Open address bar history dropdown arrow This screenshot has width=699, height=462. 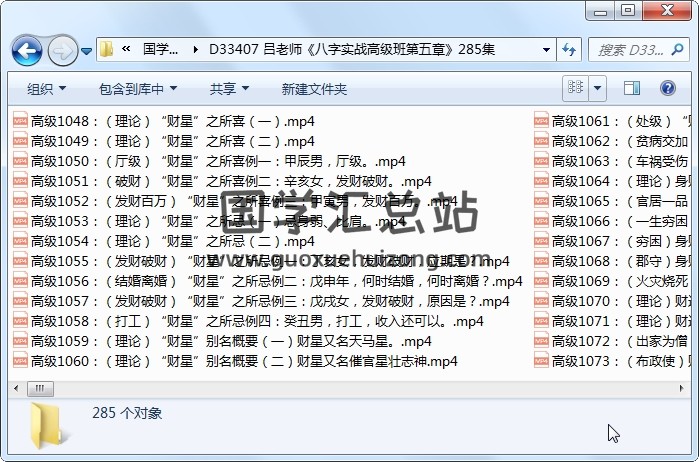click(546, 49)
